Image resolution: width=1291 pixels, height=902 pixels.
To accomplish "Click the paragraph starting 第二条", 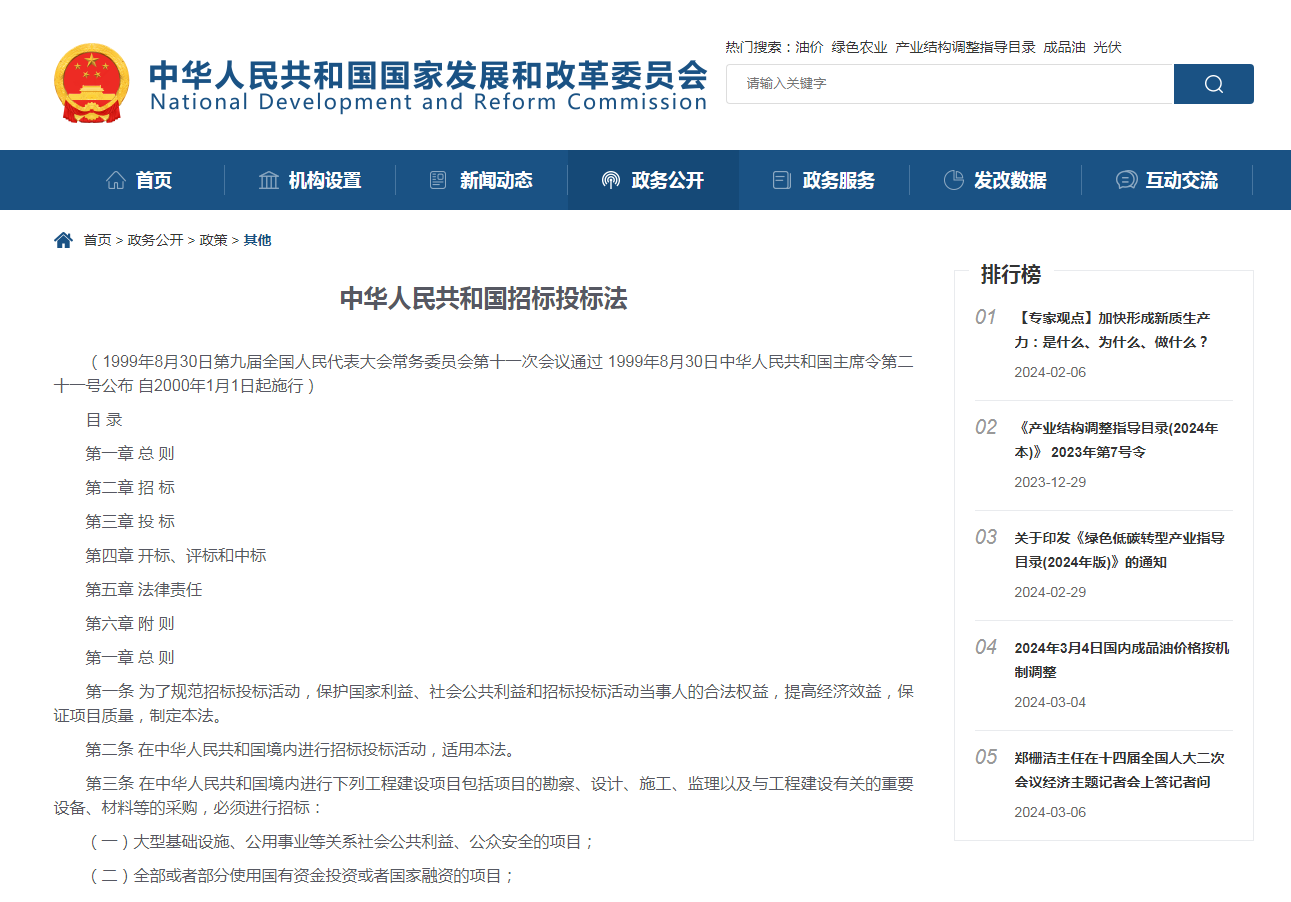I will (x=300, y=750).
